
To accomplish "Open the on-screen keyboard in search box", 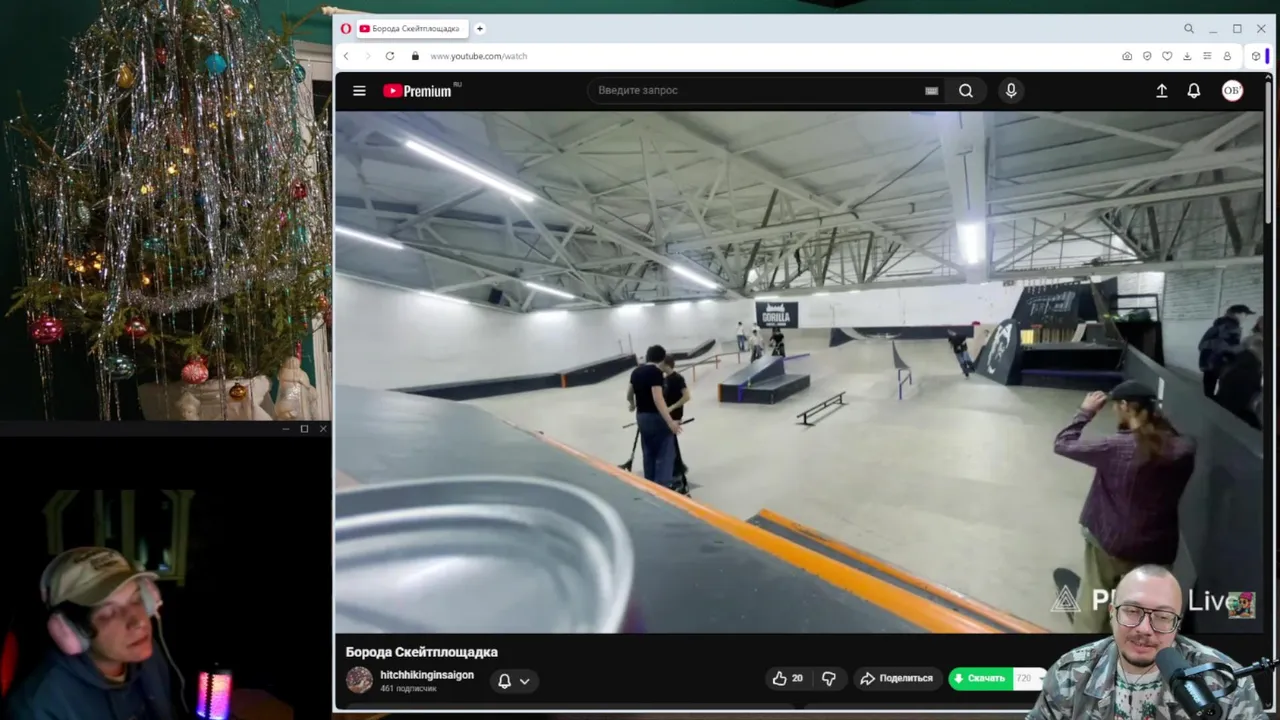I will pos(931,90).
